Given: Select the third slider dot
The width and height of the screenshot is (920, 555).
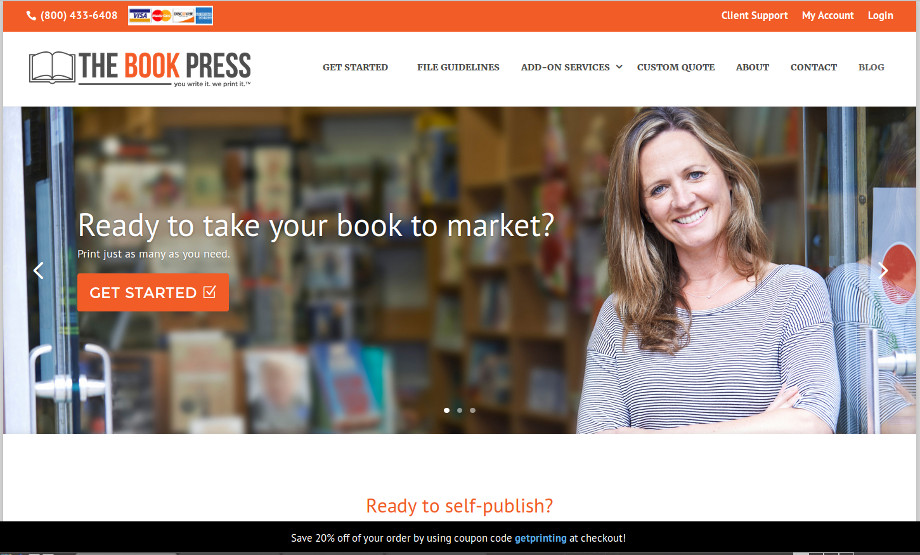Looking at the screenshot, I should point(472,411).
